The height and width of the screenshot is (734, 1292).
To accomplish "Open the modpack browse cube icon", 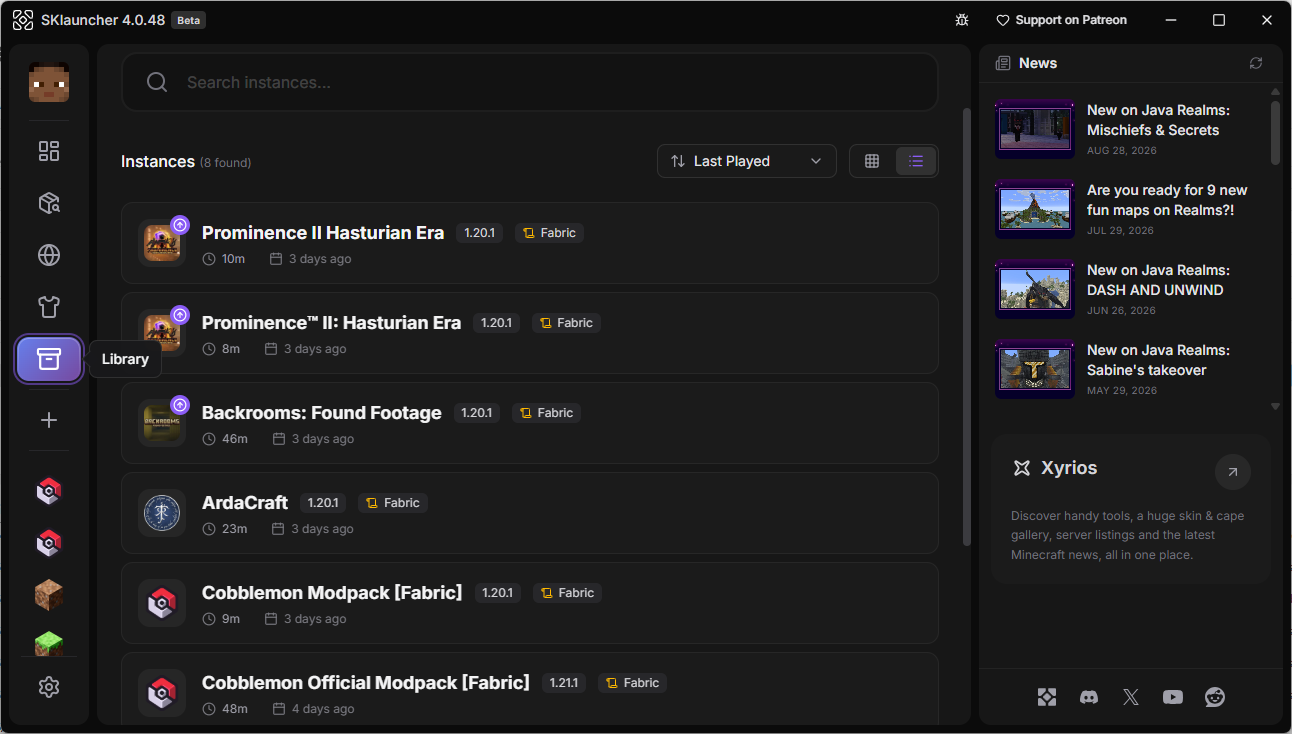I will pos(49,203).
